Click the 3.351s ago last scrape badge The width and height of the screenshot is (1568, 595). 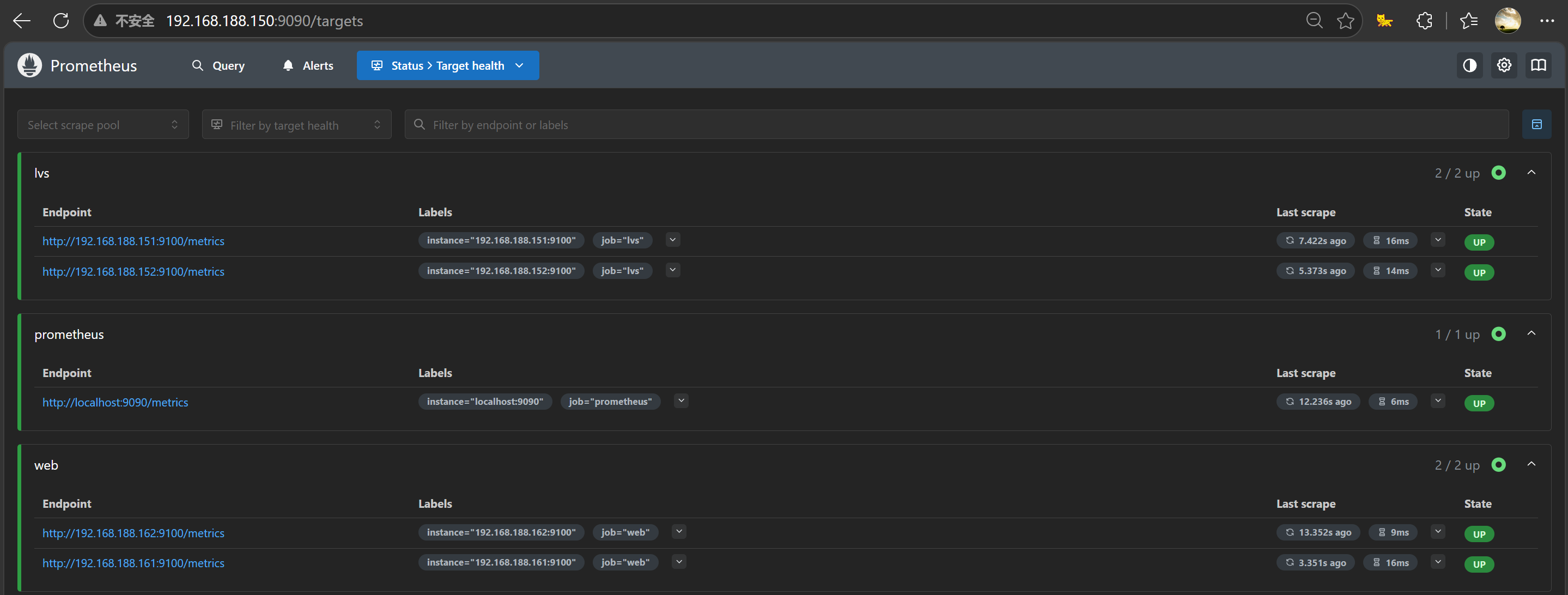tap(1315, 563)
